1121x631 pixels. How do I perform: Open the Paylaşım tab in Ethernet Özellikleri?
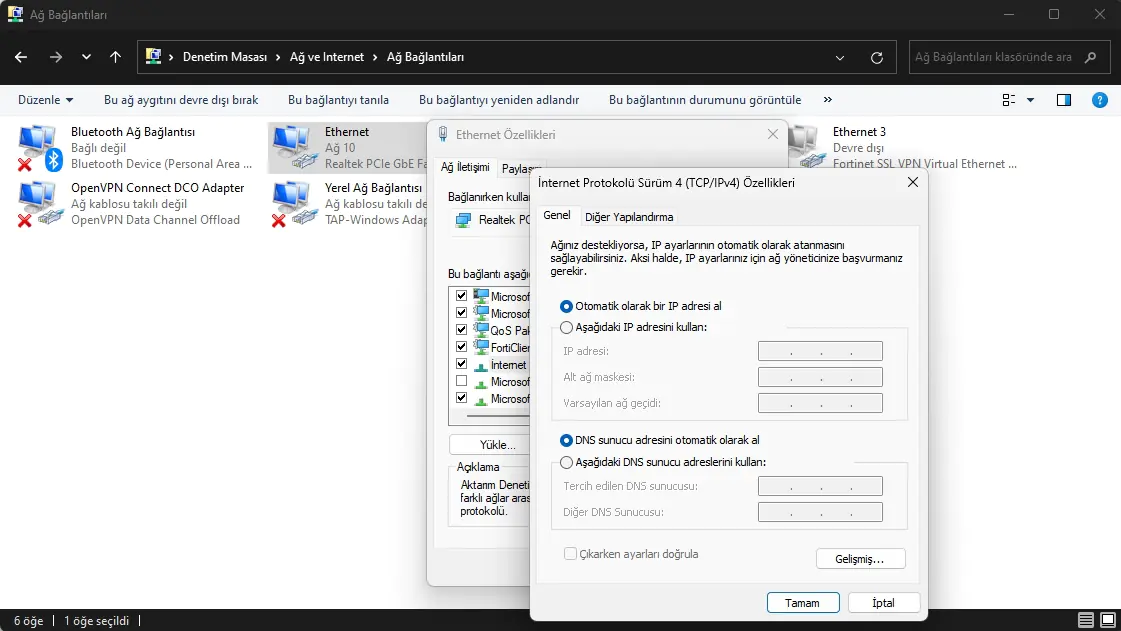coord(521,169)
